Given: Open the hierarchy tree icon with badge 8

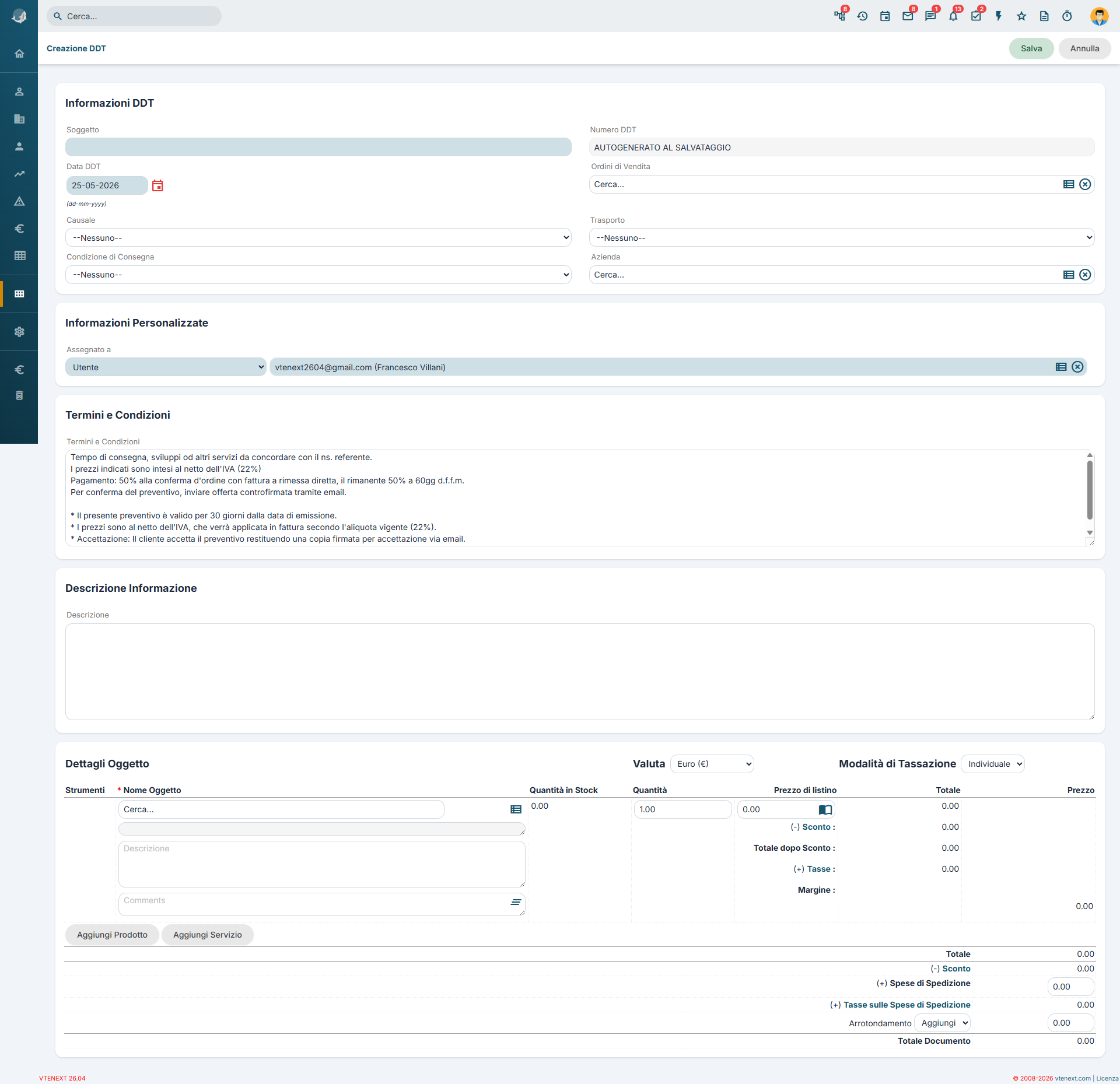Looking at the screenshot, I should pyautogui.click(x=839, y=16).
